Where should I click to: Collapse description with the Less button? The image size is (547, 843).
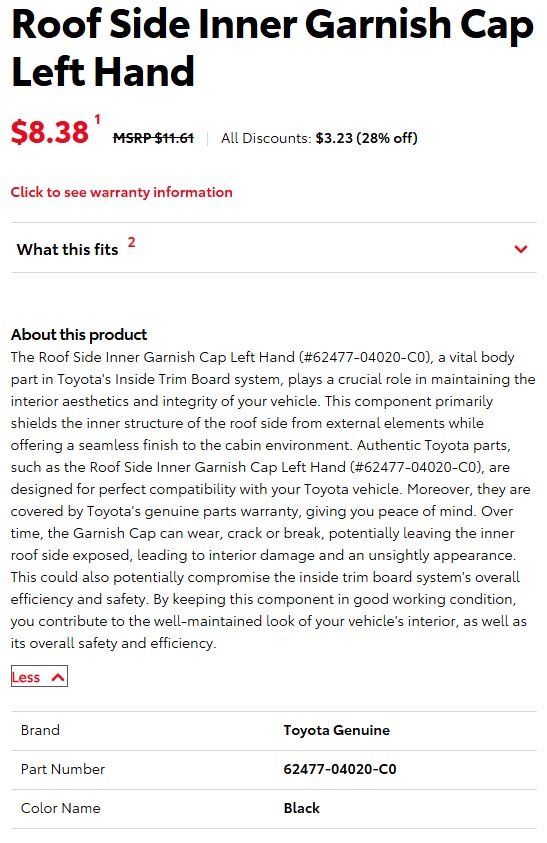[x=39, y=677]
